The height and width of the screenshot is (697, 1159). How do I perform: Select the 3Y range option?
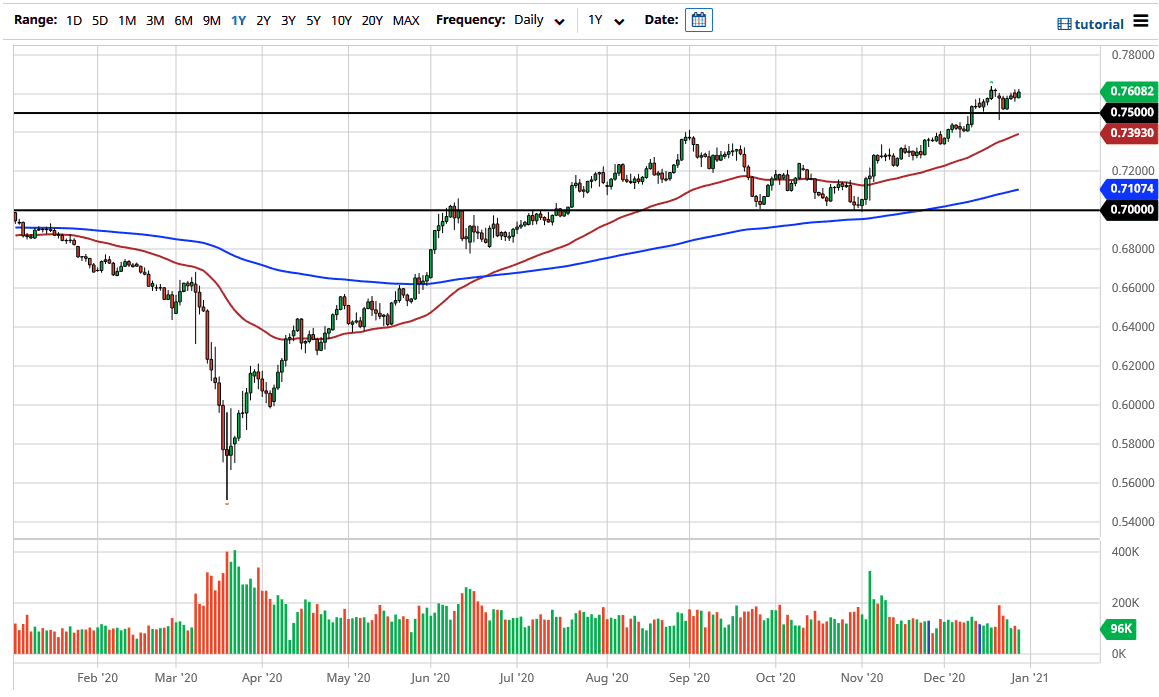point(287,19)
